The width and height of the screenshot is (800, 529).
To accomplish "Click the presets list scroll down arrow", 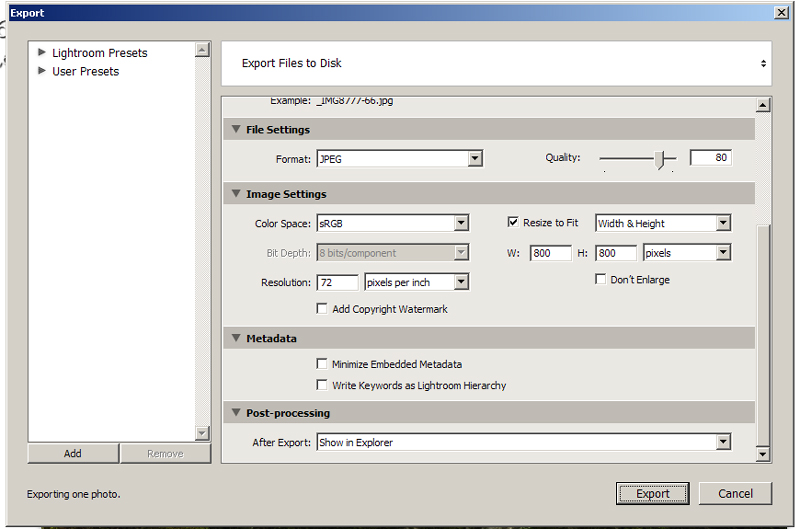I will (203, 434).
